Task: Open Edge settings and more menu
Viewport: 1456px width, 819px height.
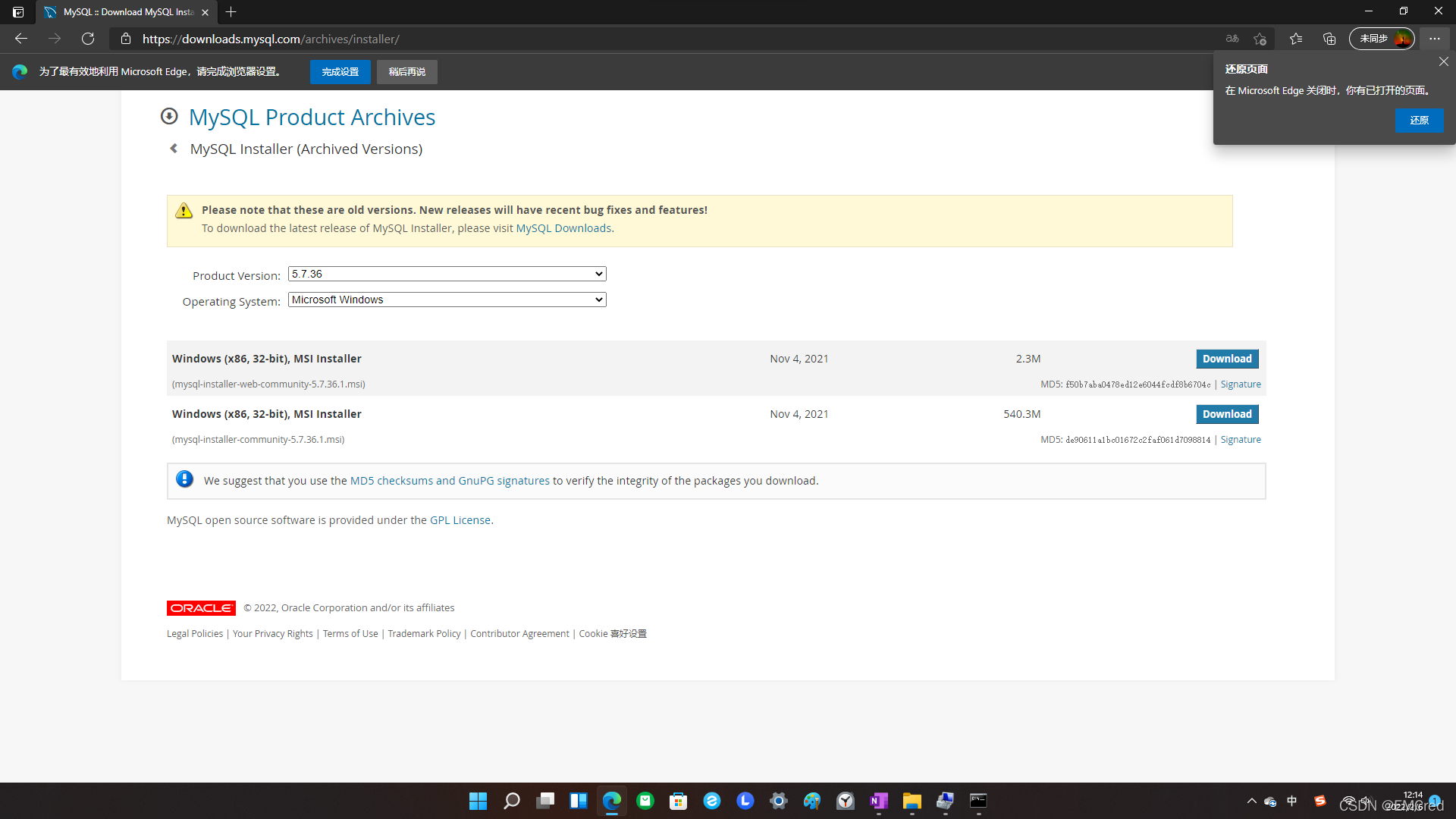Action: [1434, 39]
